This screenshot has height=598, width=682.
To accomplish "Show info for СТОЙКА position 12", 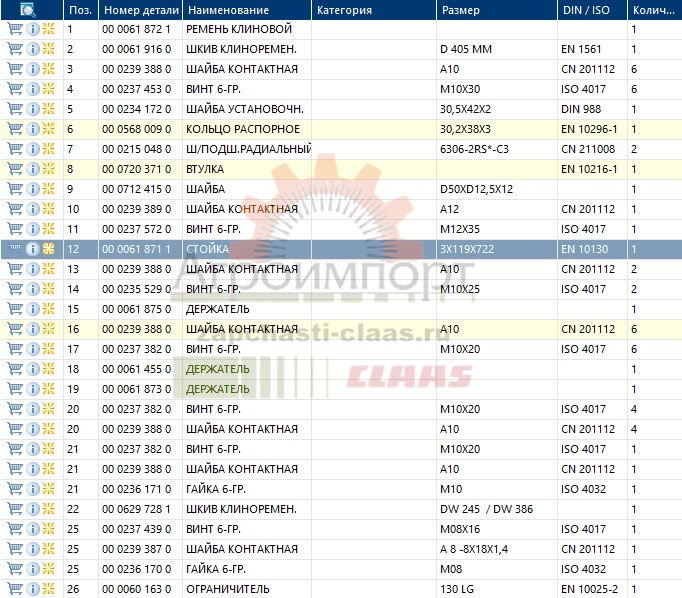I will 33,249.
